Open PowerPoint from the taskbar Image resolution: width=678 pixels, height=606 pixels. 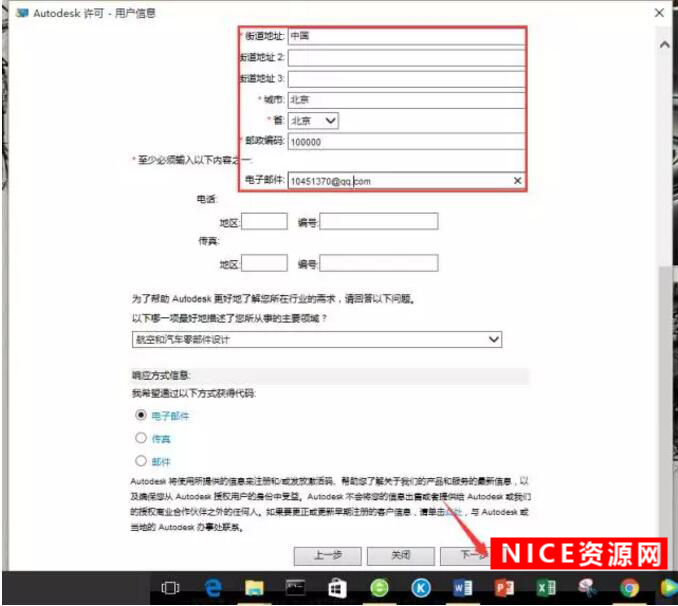(x=504, y=588)
